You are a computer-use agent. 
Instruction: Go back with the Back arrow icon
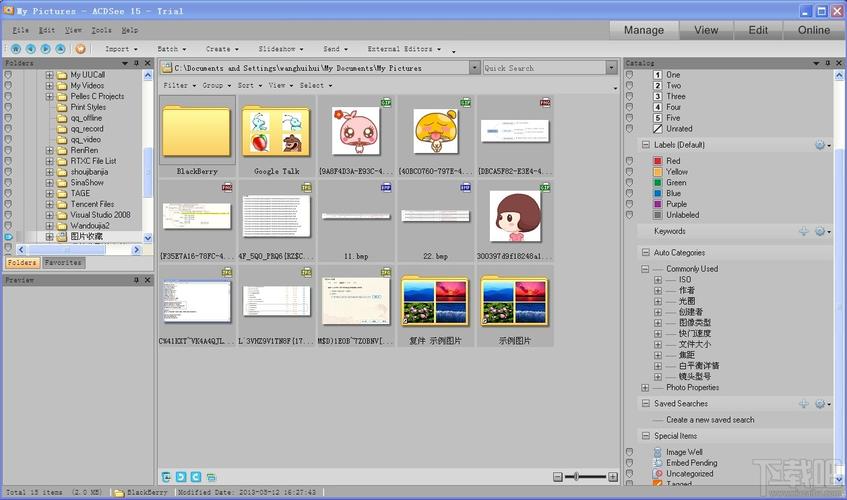coord(31,49)
